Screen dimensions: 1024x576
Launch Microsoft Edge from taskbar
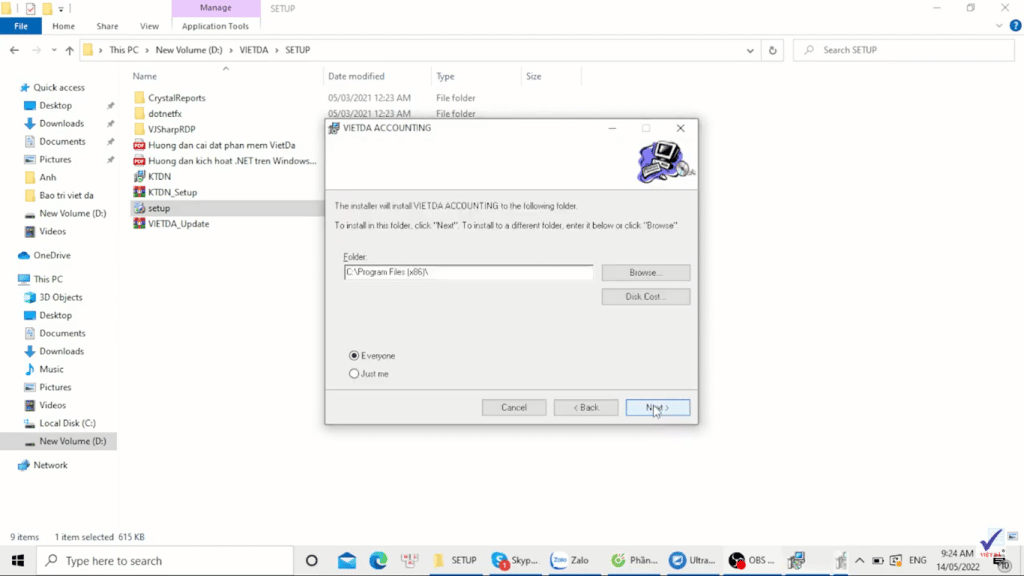point(378,560)
